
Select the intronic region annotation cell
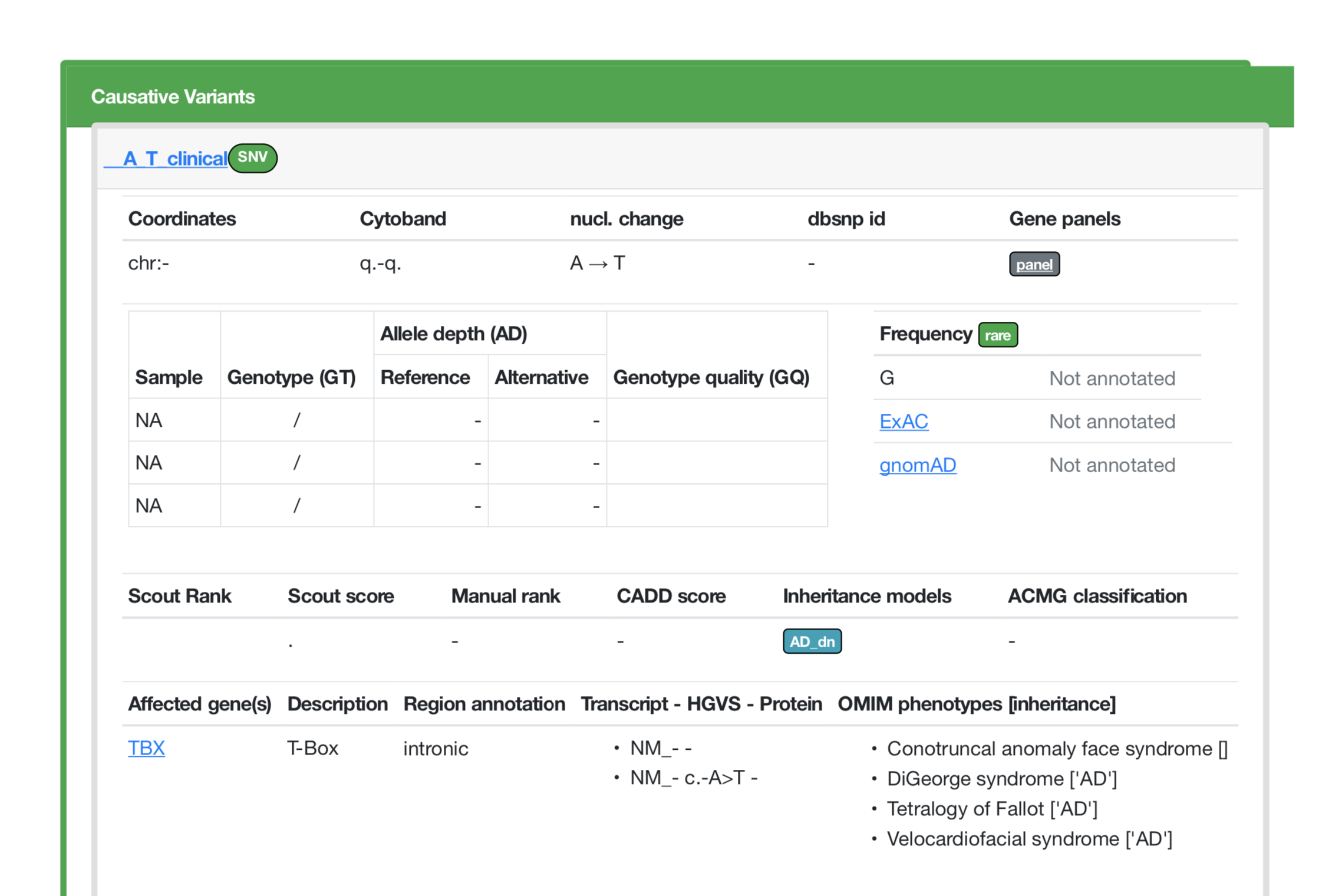pyautogui.click(x=436, y=748)
